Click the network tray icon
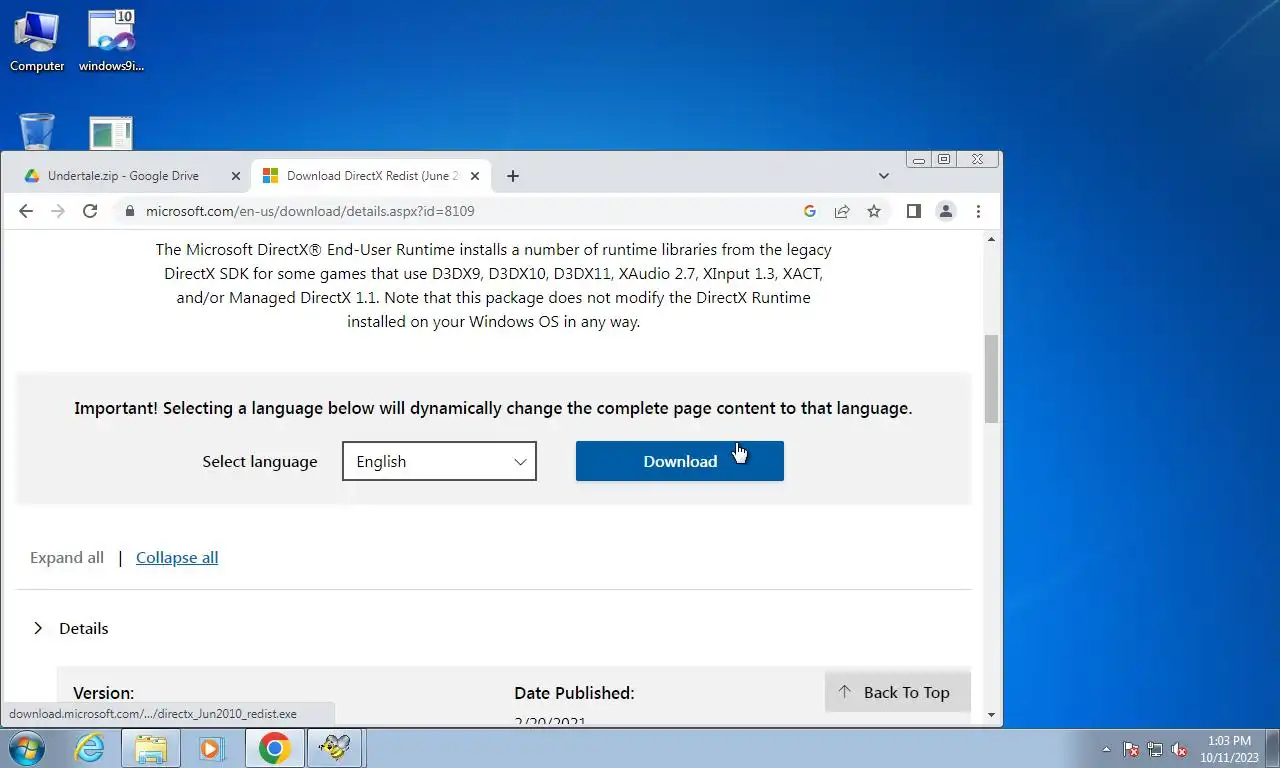Screen dimensions: 1280x768 (1155, 749)
